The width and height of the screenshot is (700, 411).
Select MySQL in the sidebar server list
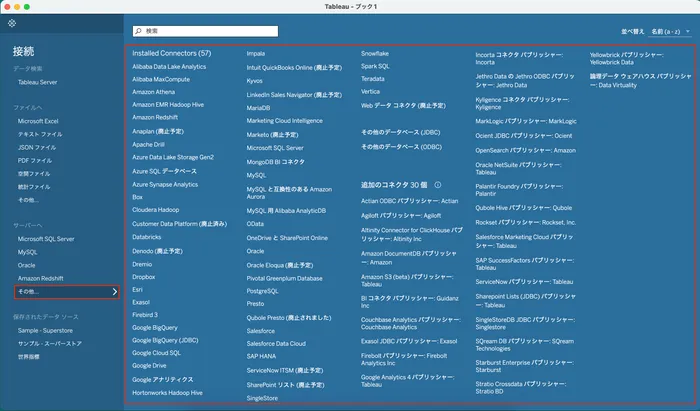pos(27,252)
